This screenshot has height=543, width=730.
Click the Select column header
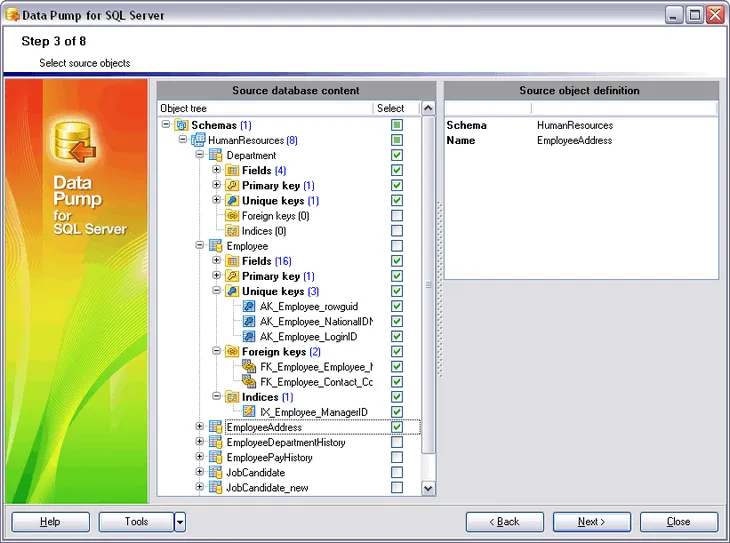point(391,108)
